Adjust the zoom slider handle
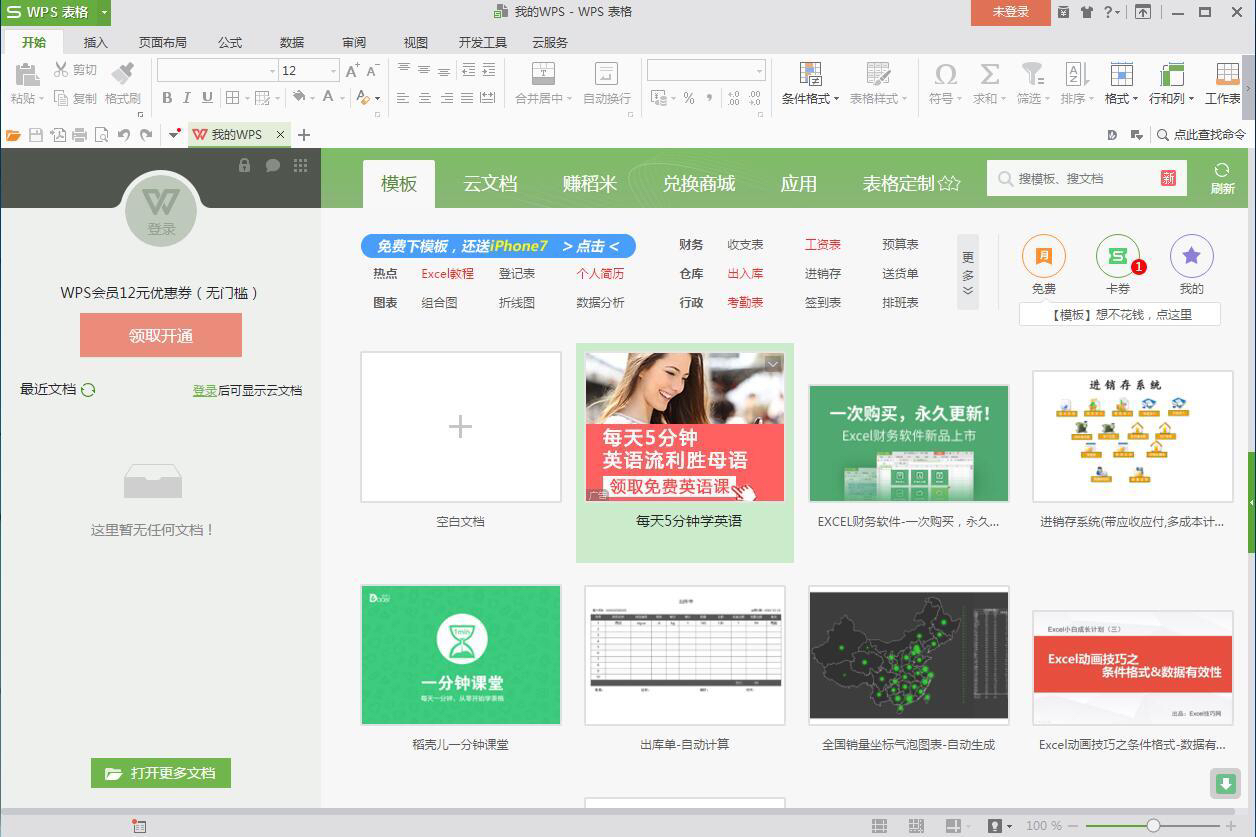The width and height of the screenshot is (1256, 837). 1153,826
